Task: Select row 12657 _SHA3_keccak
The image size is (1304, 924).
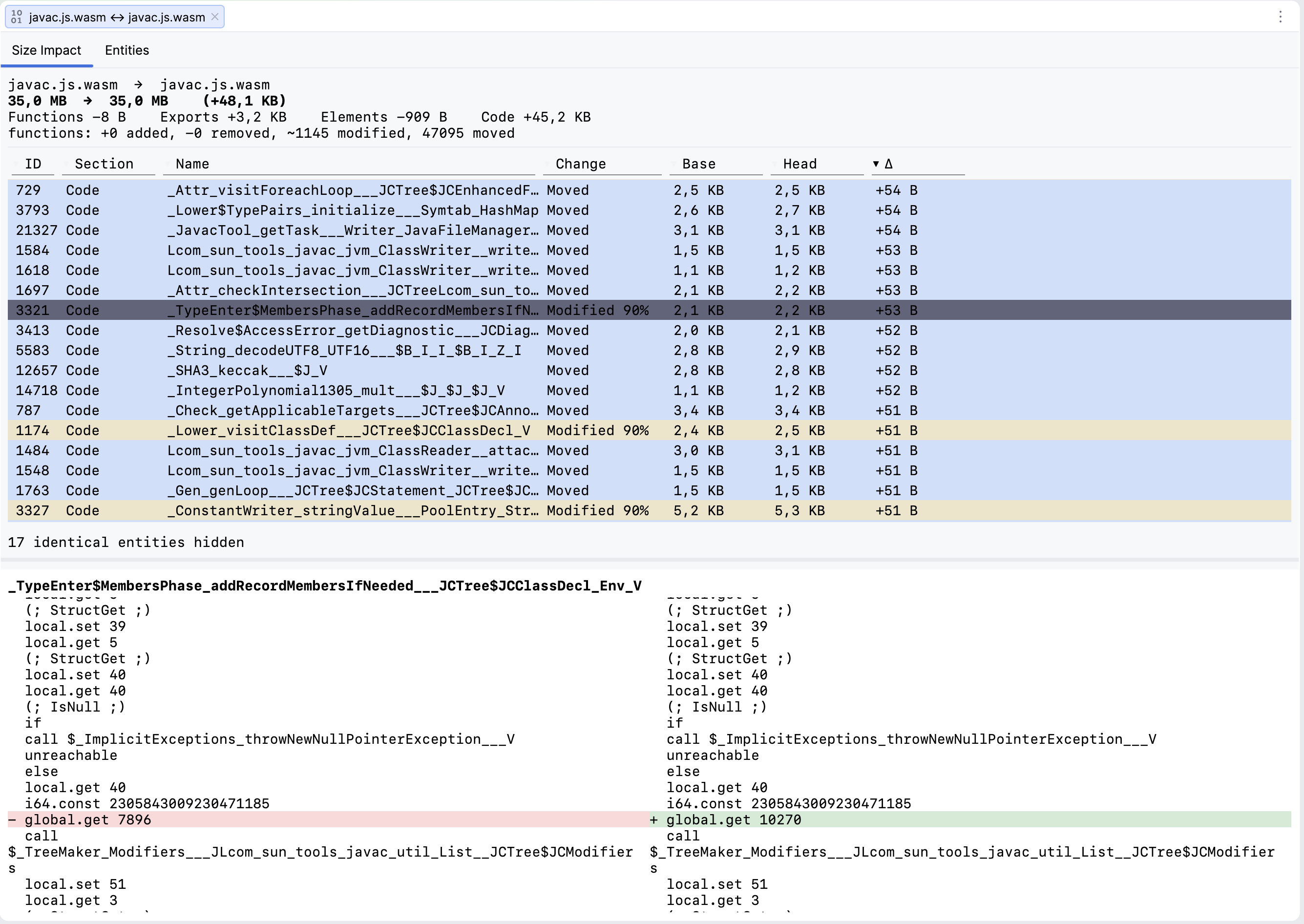Action: (x=649, y=370)
